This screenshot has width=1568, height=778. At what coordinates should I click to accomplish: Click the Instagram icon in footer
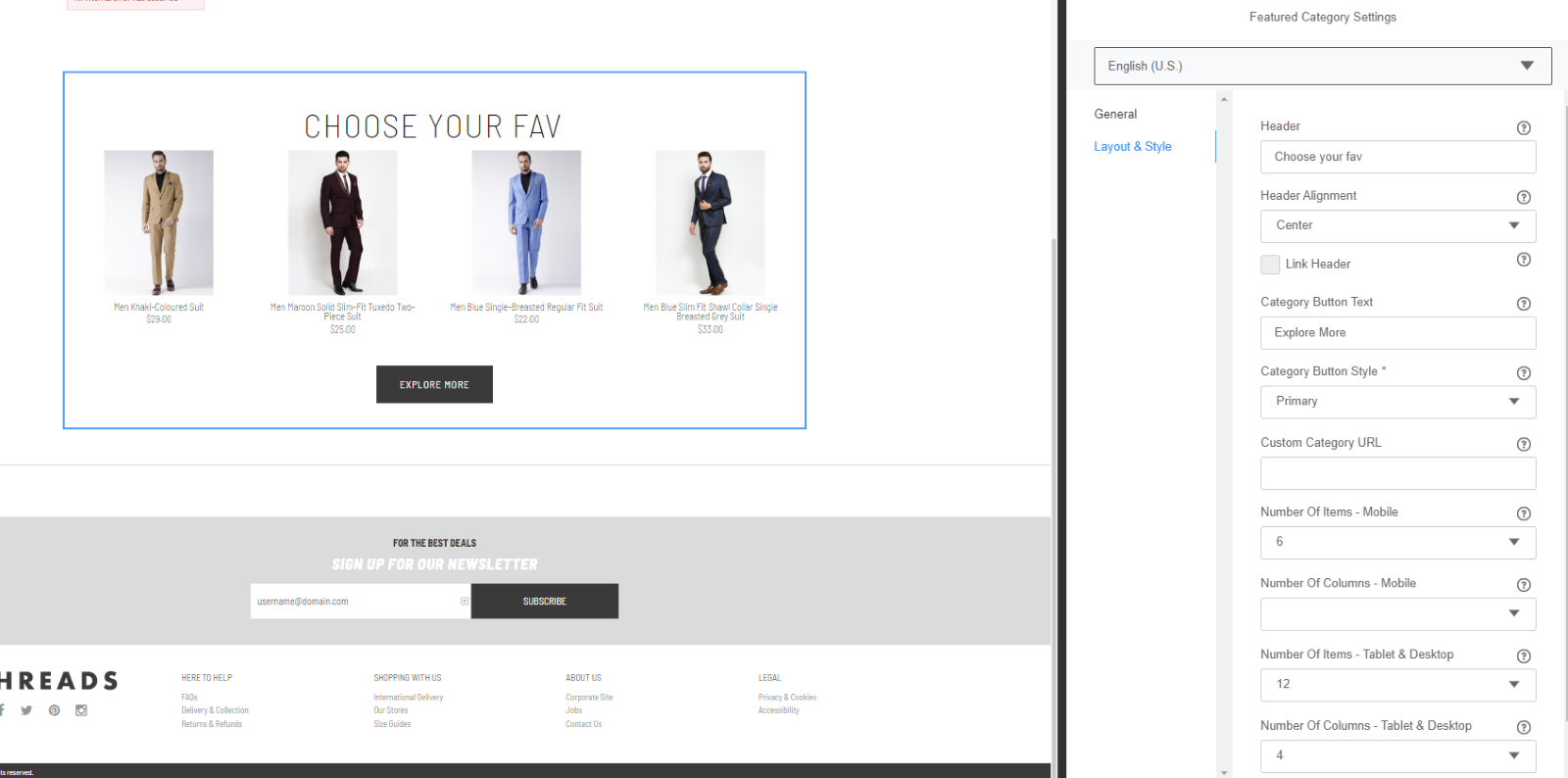point(81,710)
